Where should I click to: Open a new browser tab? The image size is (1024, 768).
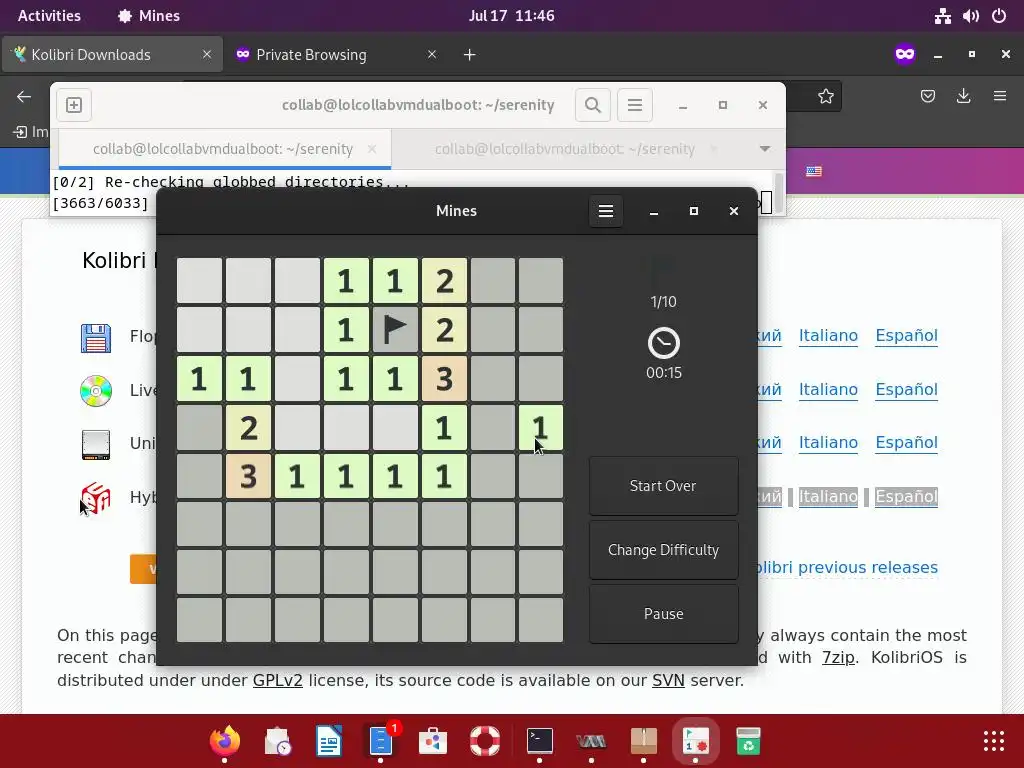point(470,55)
